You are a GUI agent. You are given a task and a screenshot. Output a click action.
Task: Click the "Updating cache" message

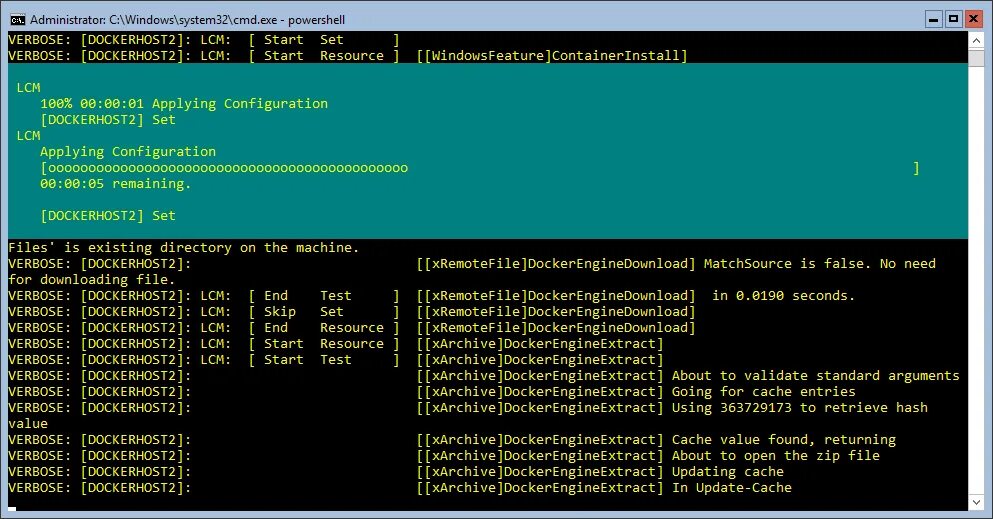click(727, 472)
